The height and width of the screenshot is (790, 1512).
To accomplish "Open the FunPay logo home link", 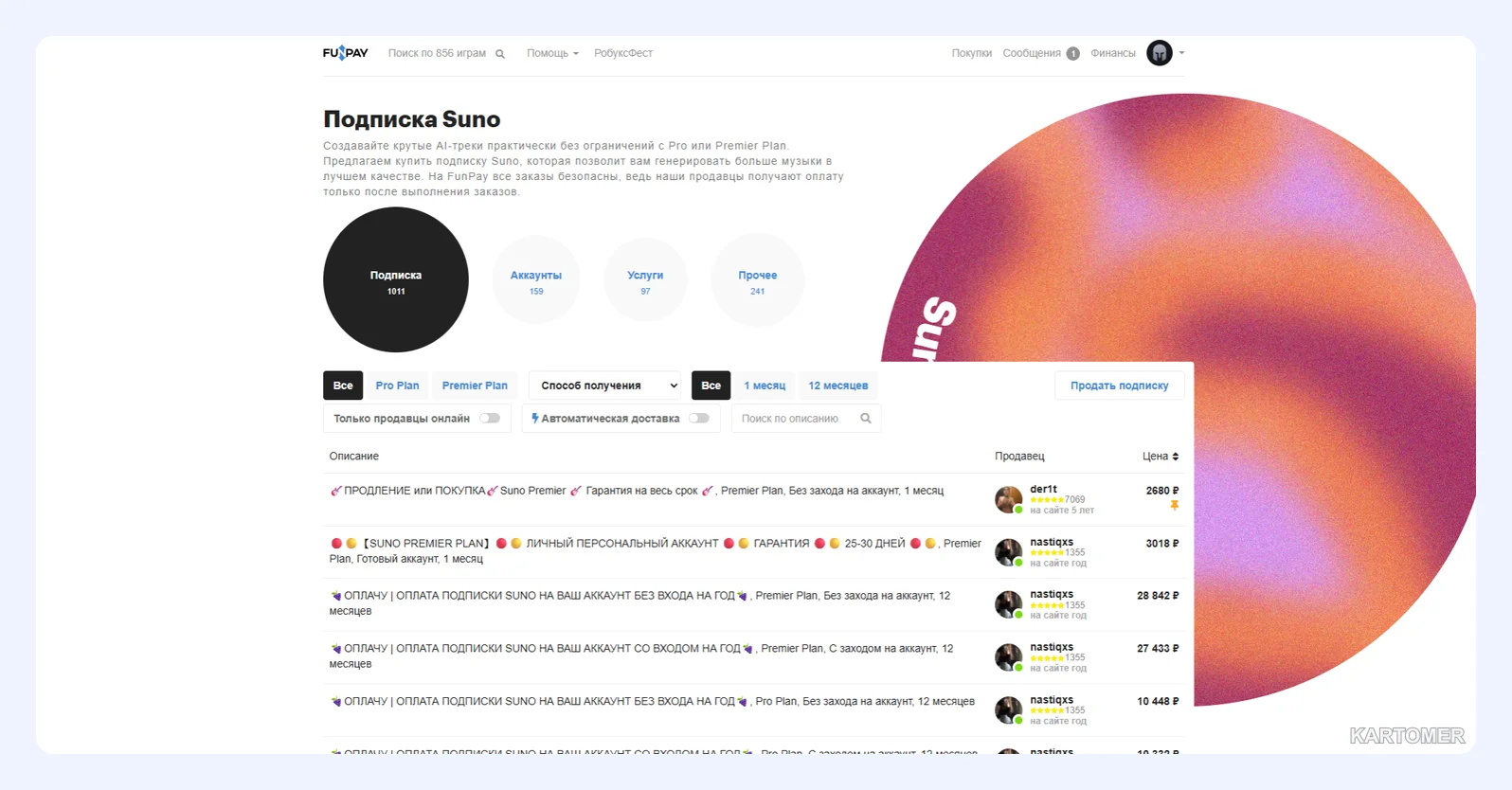I will (x=345, y=53).
